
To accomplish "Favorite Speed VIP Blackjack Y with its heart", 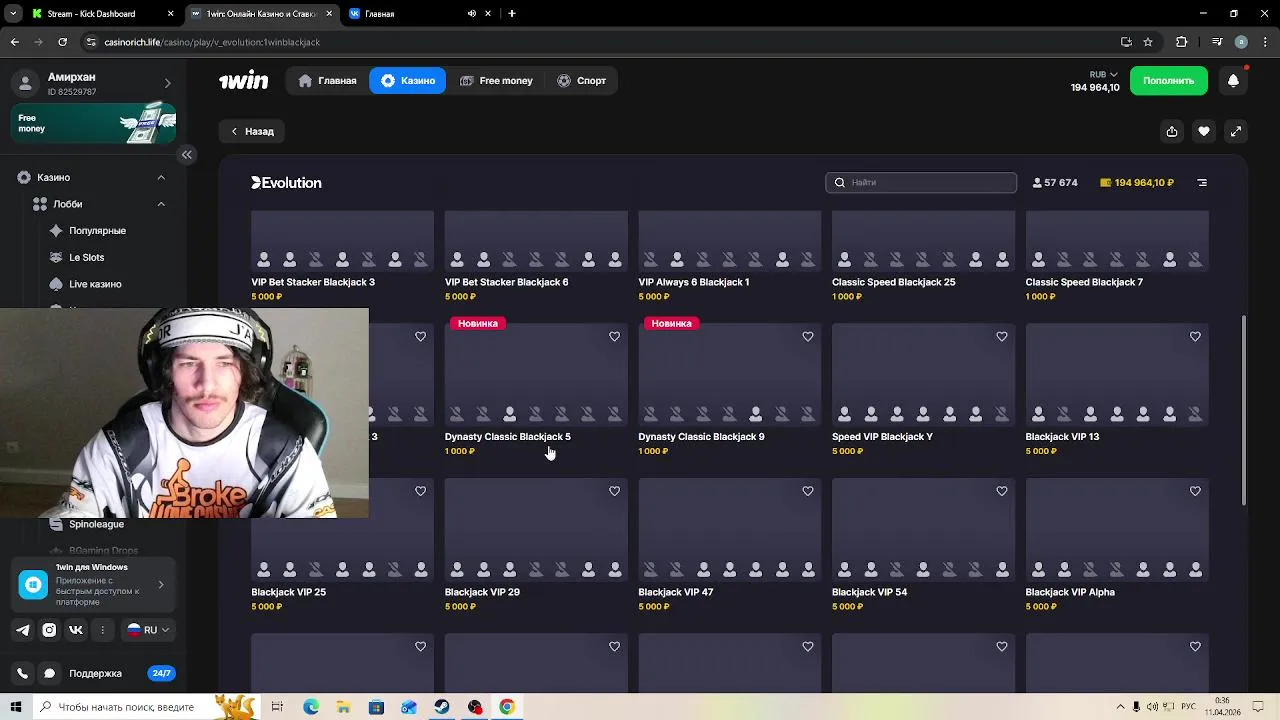I will [1001, 337].
